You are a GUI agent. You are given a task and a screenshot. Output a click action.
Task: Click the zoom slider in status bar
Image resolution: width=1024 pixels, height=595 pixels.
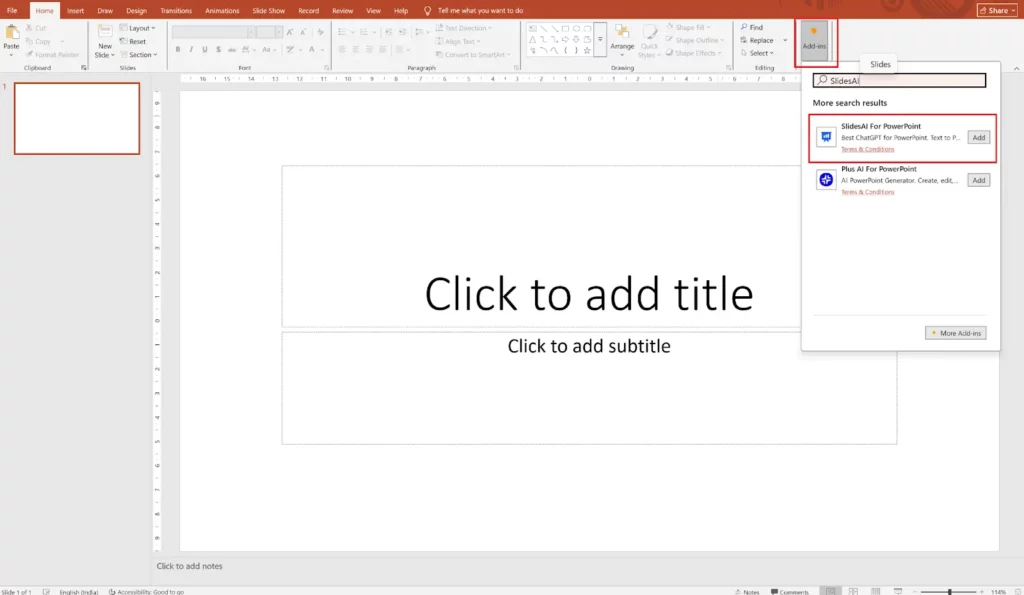coord(949,591)
